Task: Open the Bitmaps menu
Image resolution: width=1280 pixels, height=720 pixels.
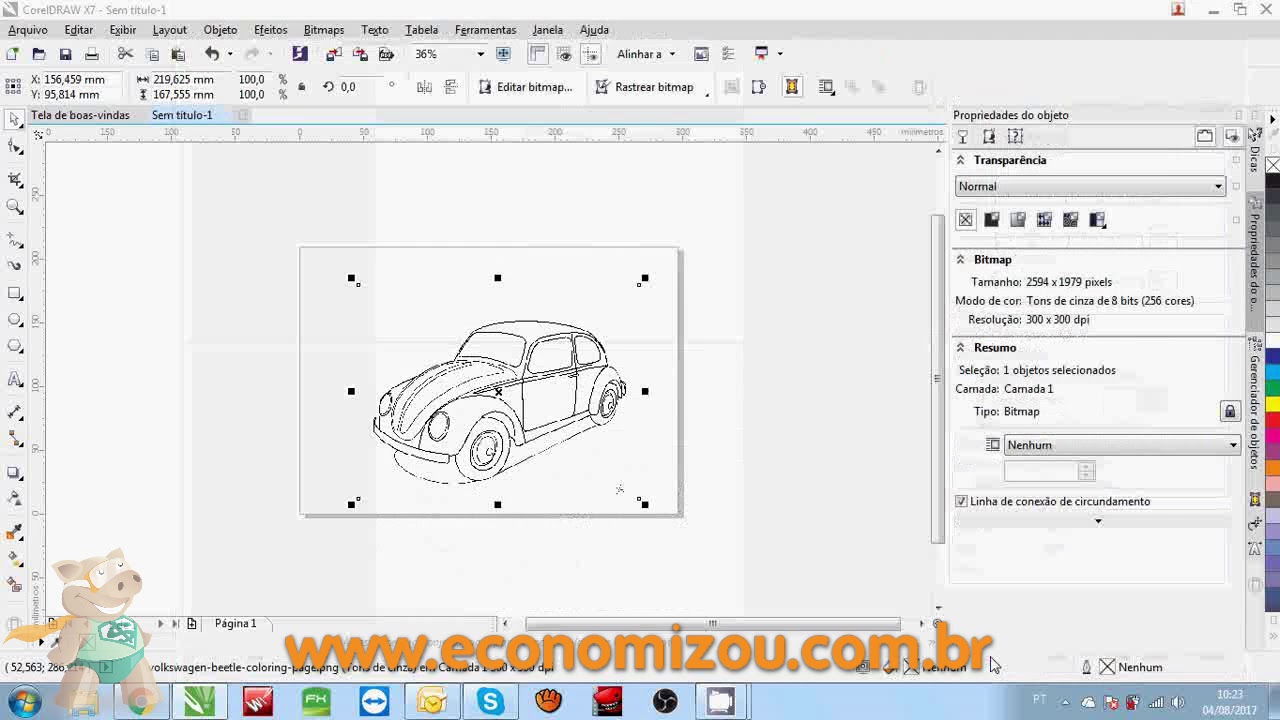Action: pos(324,30)
